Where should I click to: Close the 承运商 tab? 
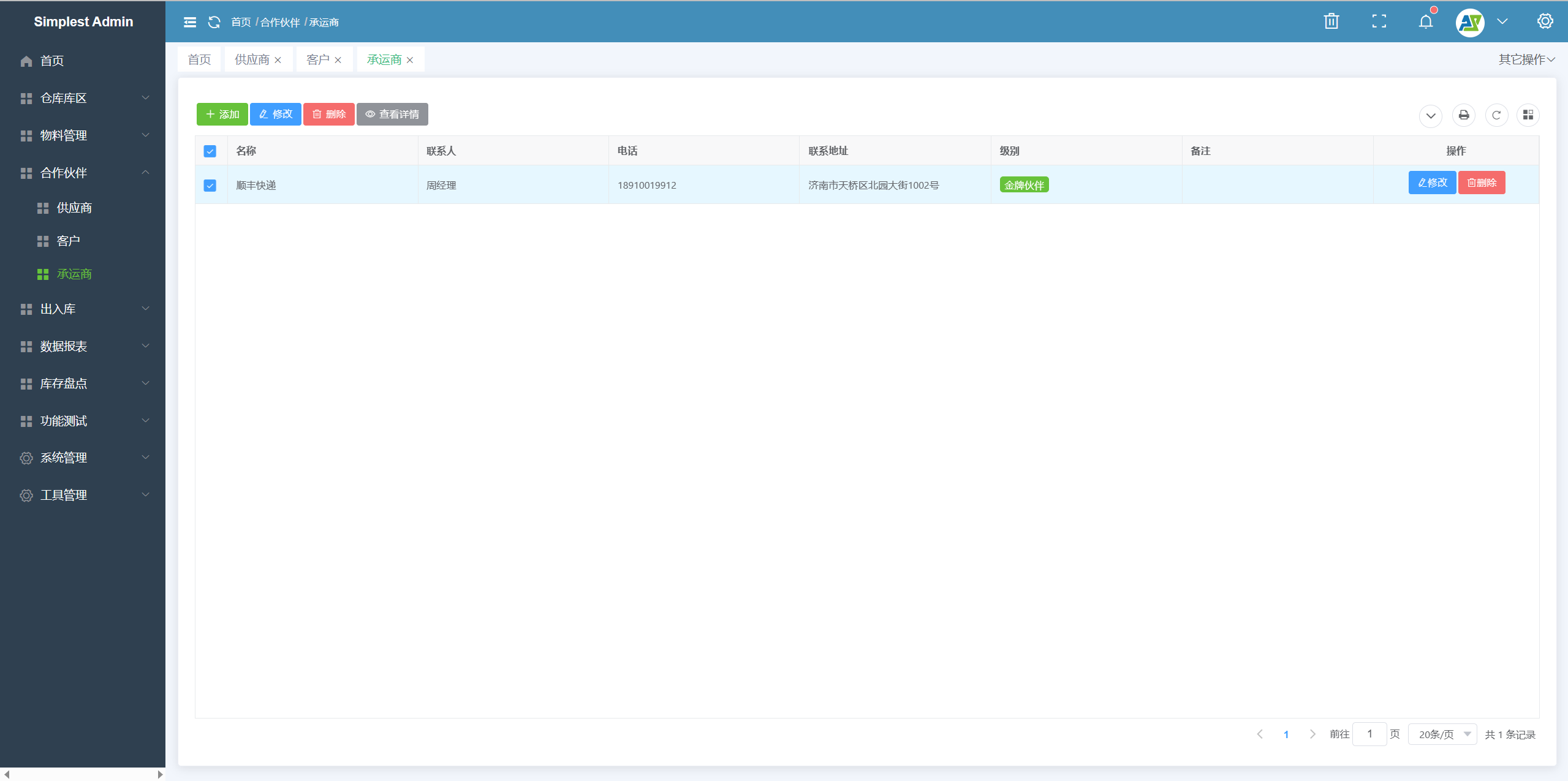click(410, 60)
